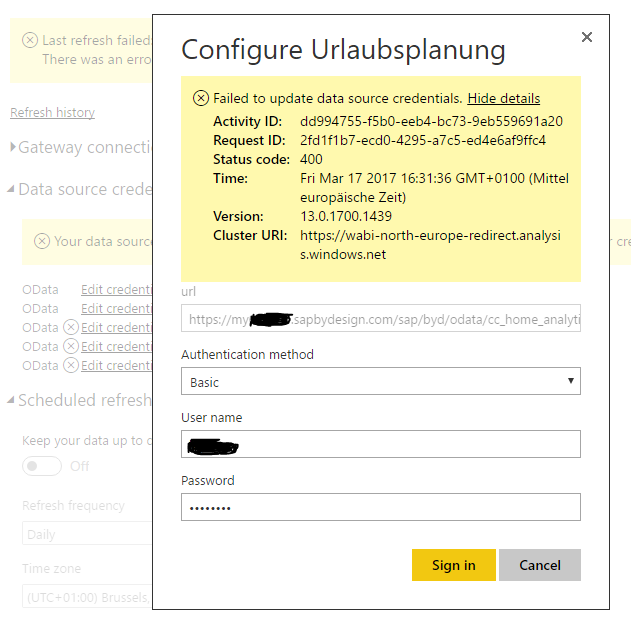Edit credentials for the first OData source
The height and width of the screenshot is (625, 631).
pyautogui.click(x=116, y=289)
